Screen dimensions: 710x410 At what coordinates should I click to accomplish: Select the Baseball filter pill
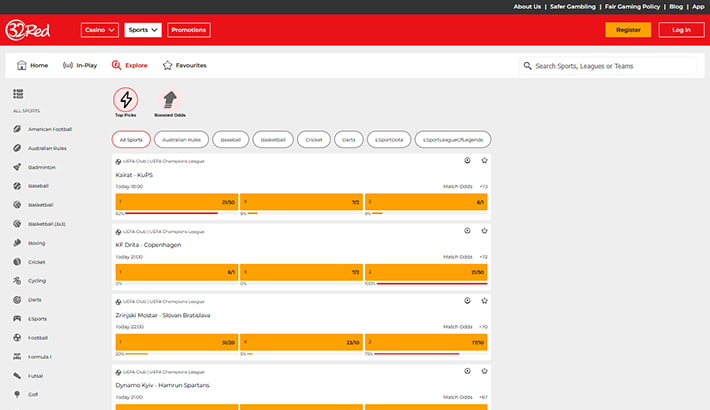click(230, 140)
